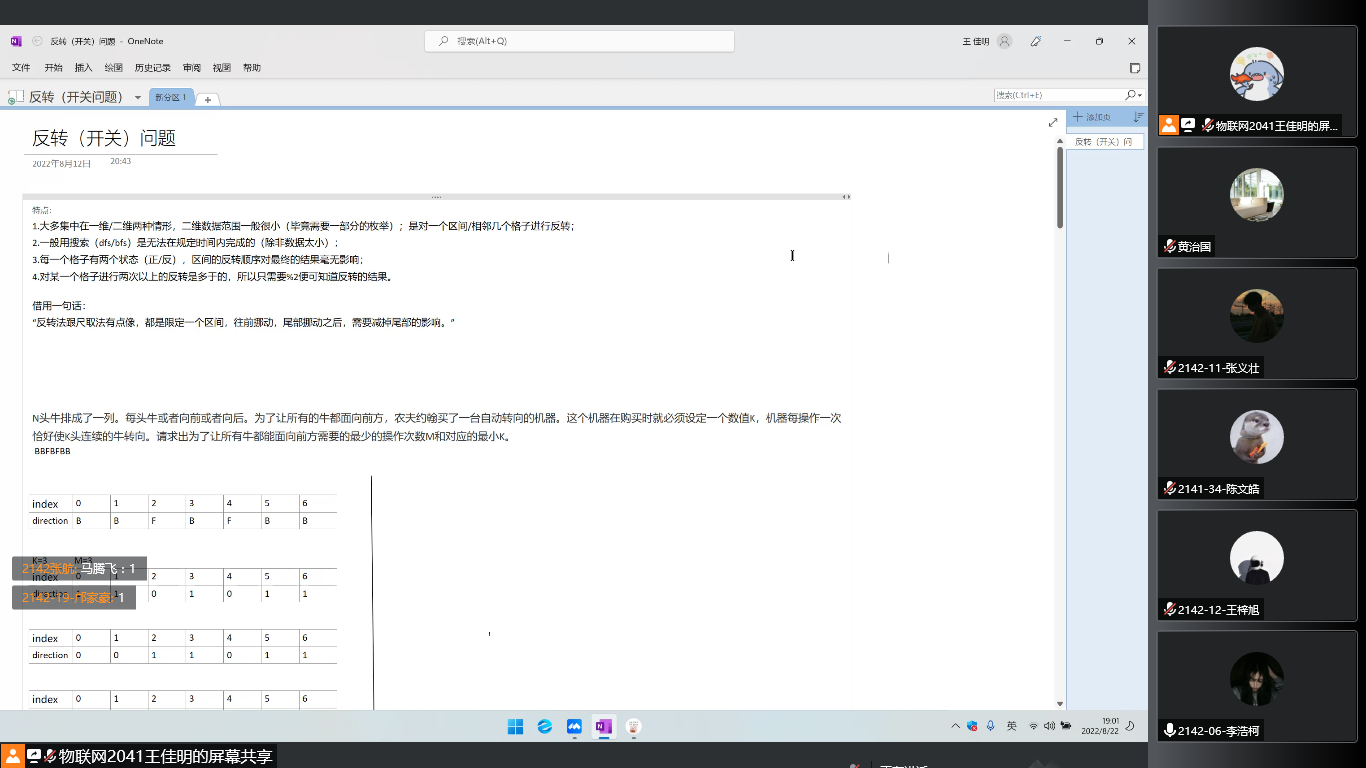The width and height of the screenshot is (1366, 768).
Task: Click the user account avatar icon
Action: pyautogui.click(x=1004, y=41)
